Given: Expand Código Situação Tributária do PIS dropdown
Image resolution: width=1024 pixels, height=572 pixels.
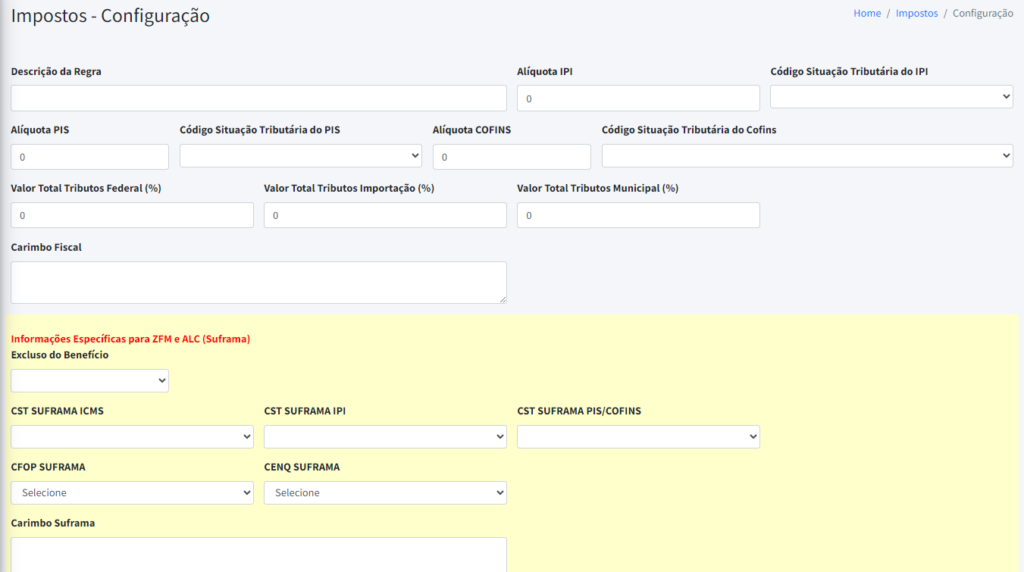Looking at the screenshot, I should (x=300, y=155).
